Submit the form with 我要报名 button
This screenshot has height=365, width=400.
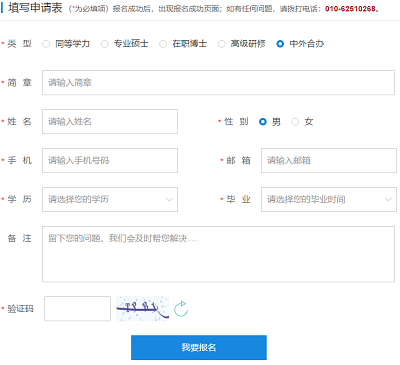(x=199, y=347)
